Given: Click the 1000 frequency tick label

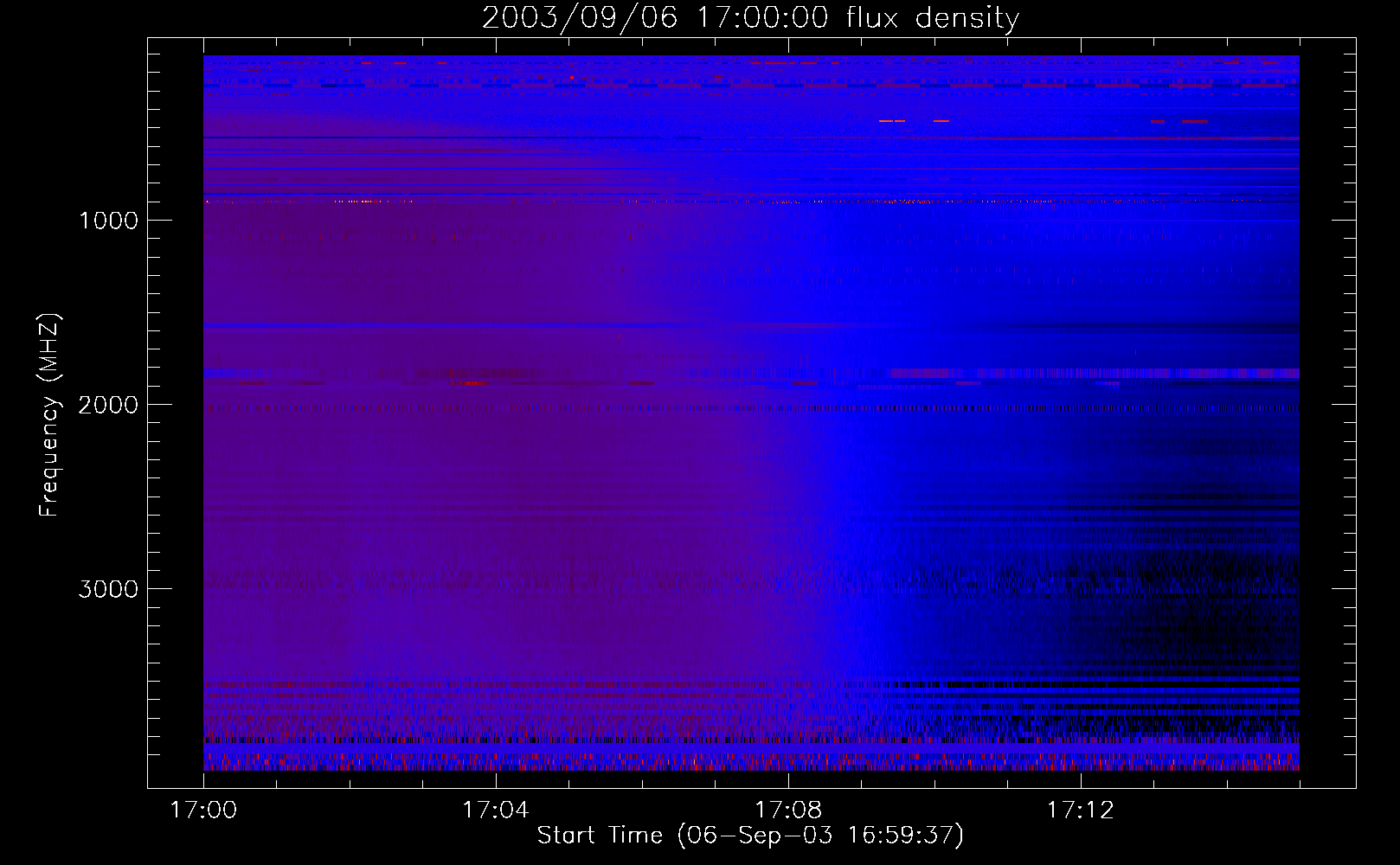Looking at the screenshot, I should (108, 221).
